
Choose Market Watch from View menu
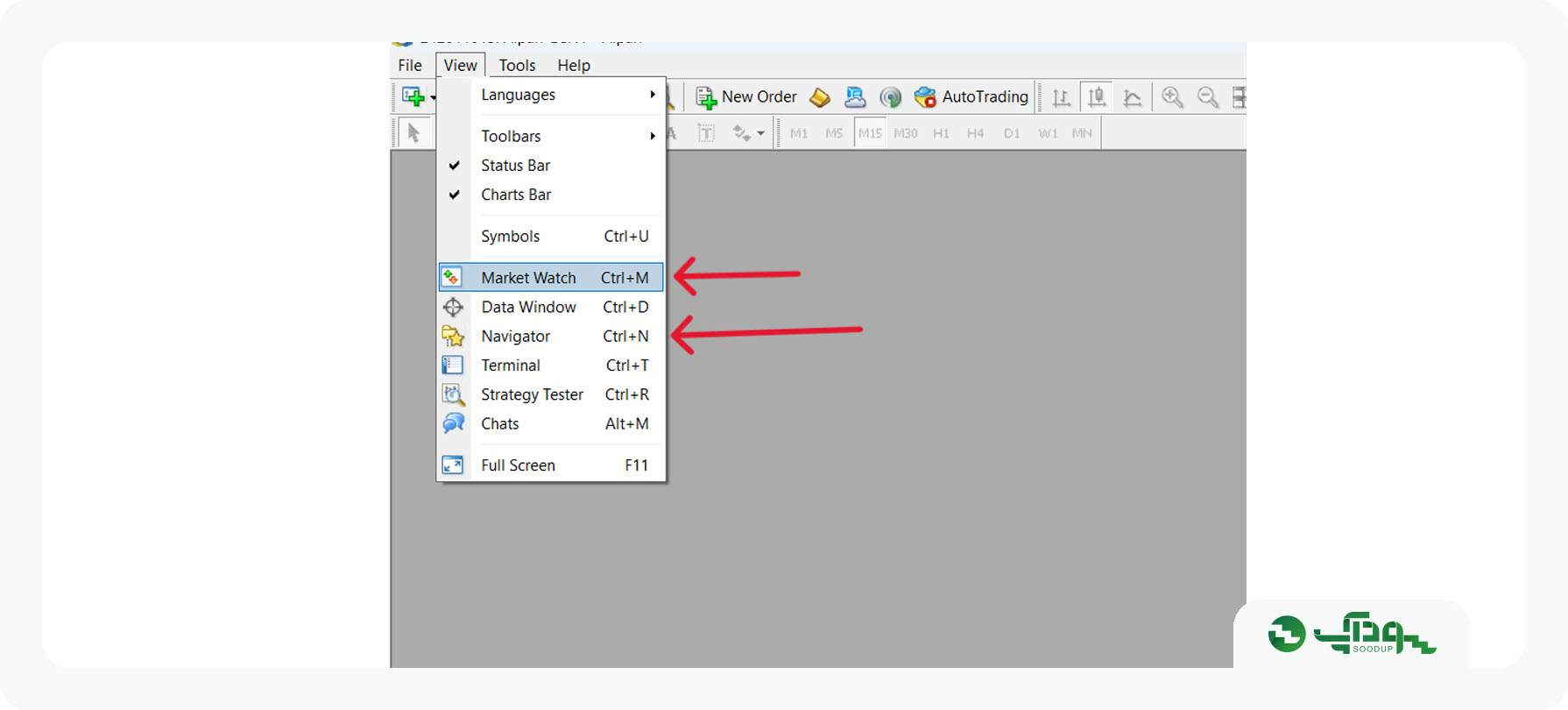click(x=551, y=277)
